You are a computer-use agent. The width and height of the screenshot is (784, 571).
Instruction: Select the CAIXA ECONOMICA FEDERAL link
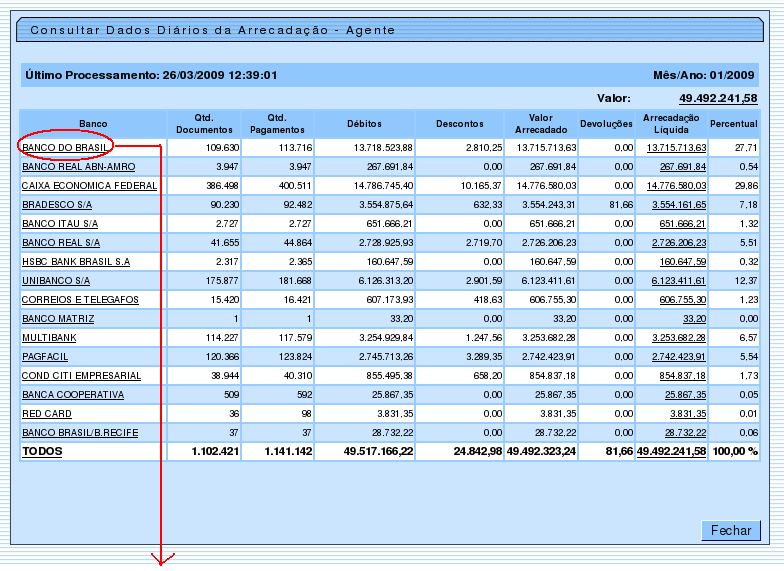(89, 186)
